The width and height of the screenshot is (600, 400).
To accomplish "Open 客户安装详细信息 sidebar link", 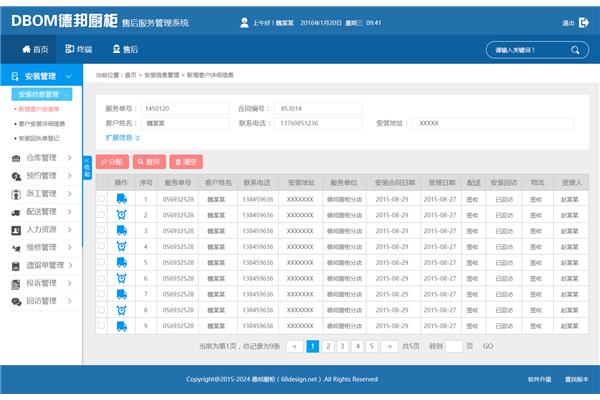I will tap(41, 124).
